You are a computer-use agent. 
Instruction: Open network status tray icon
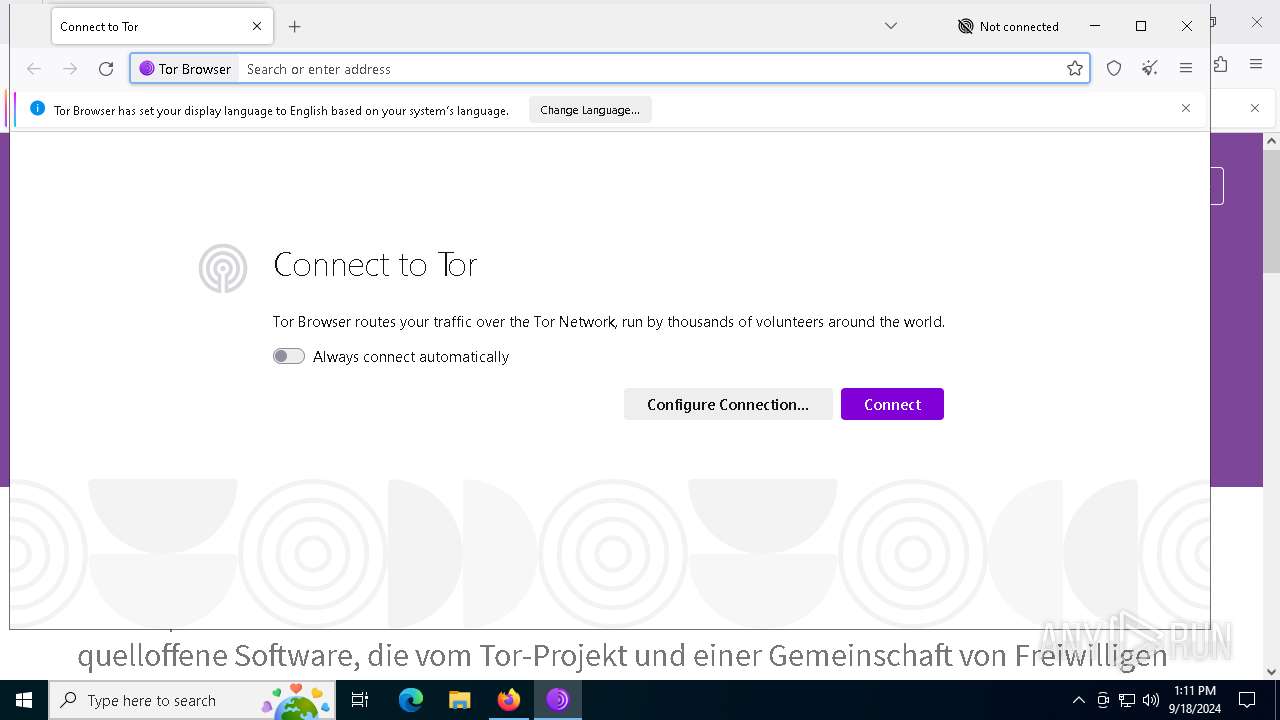pyautogui.click(x=1127, y=700)
